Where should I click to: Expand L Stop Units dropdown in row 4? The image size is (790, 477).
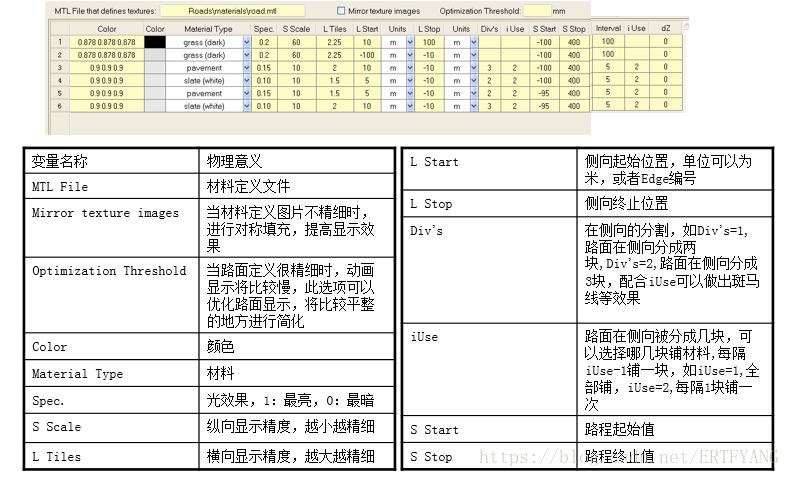click(x=474, y=80)
